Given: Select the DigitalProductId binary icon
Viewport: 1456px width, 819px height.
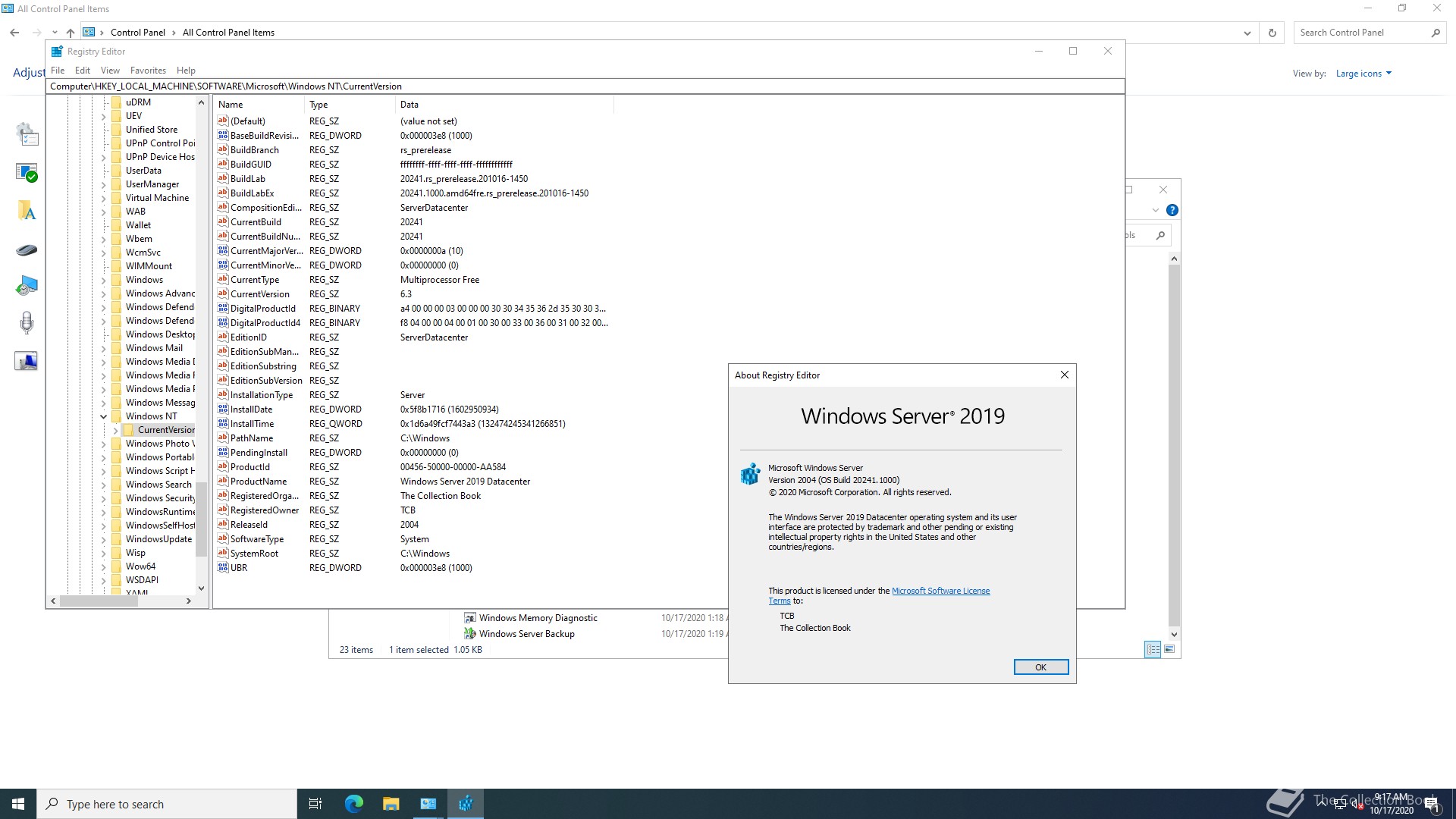Looking at the screenshot, I should pos(223,308).
